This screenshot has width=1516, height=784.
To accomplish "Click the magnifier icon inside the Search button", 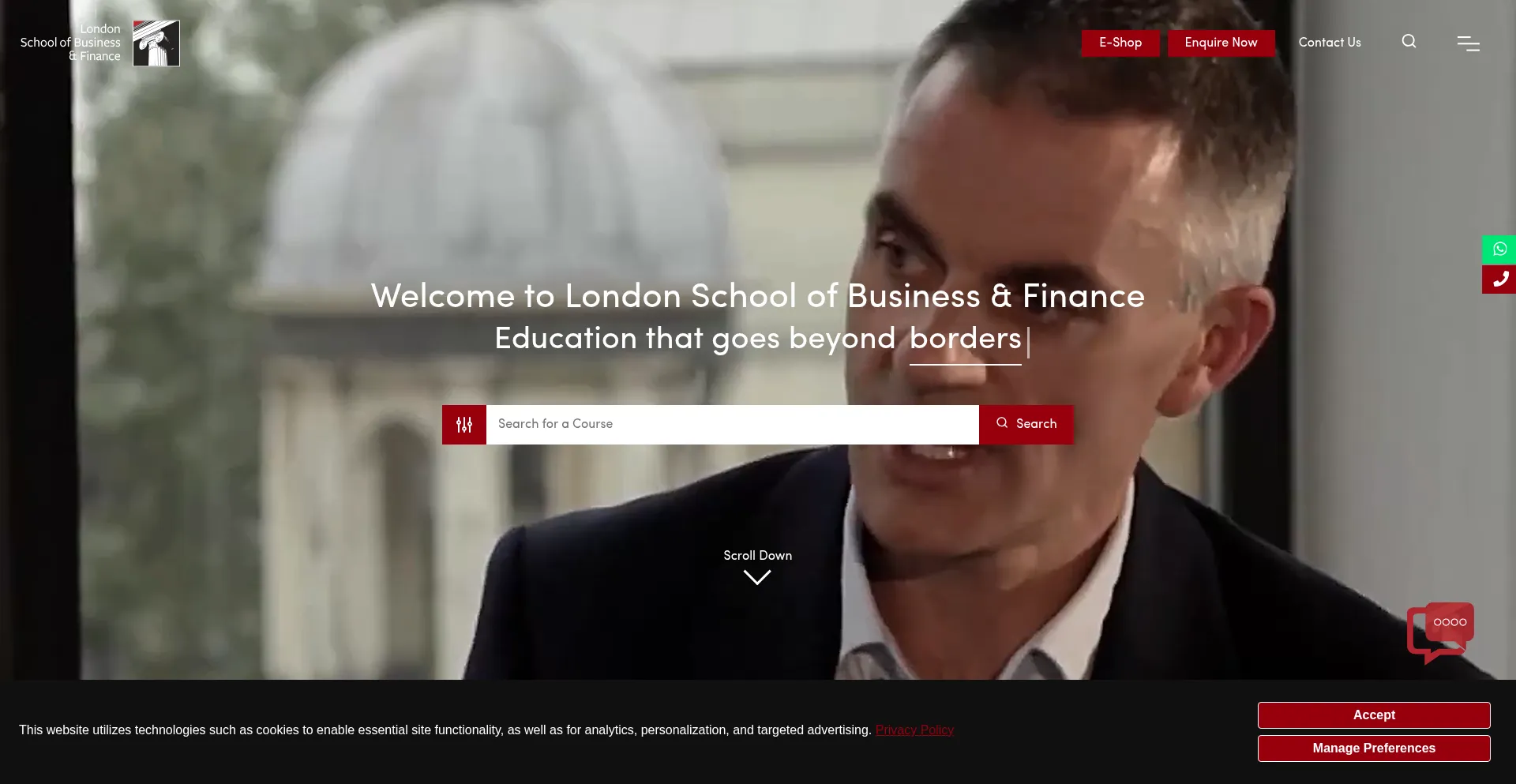I will coord(1002,423).
